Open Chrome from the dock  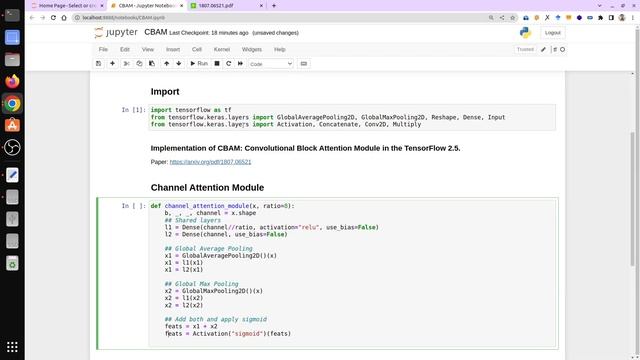point(12,104)
